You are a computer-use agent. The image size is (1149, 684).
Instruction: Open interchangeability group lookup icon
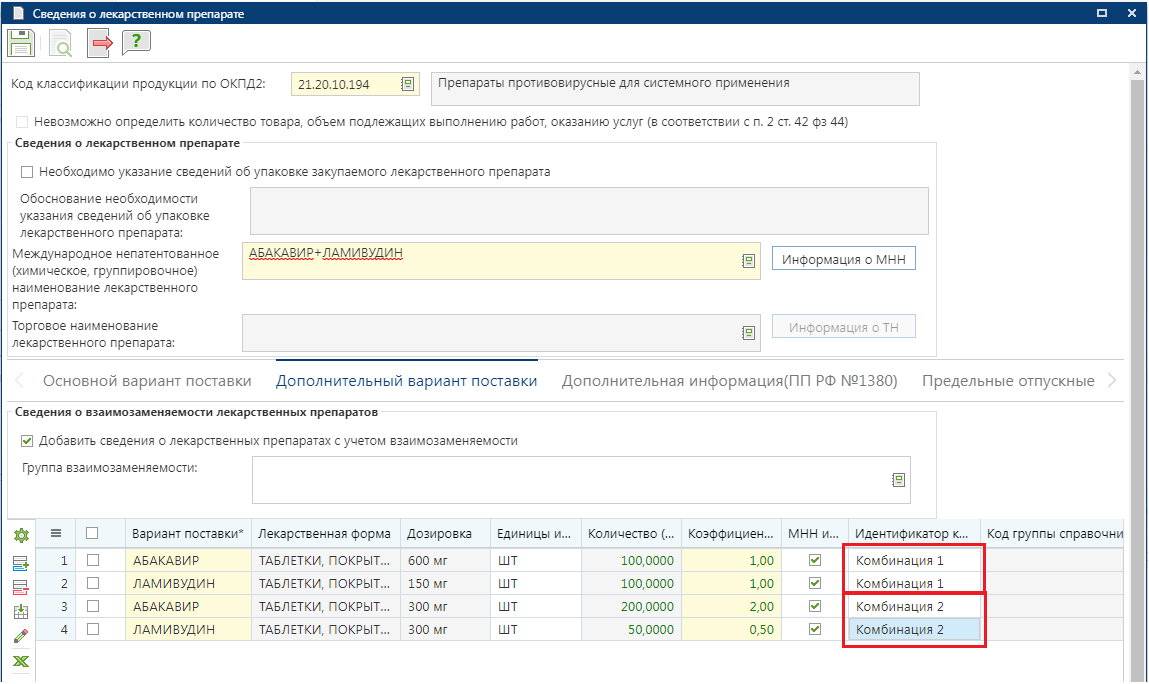coord(898,479)
